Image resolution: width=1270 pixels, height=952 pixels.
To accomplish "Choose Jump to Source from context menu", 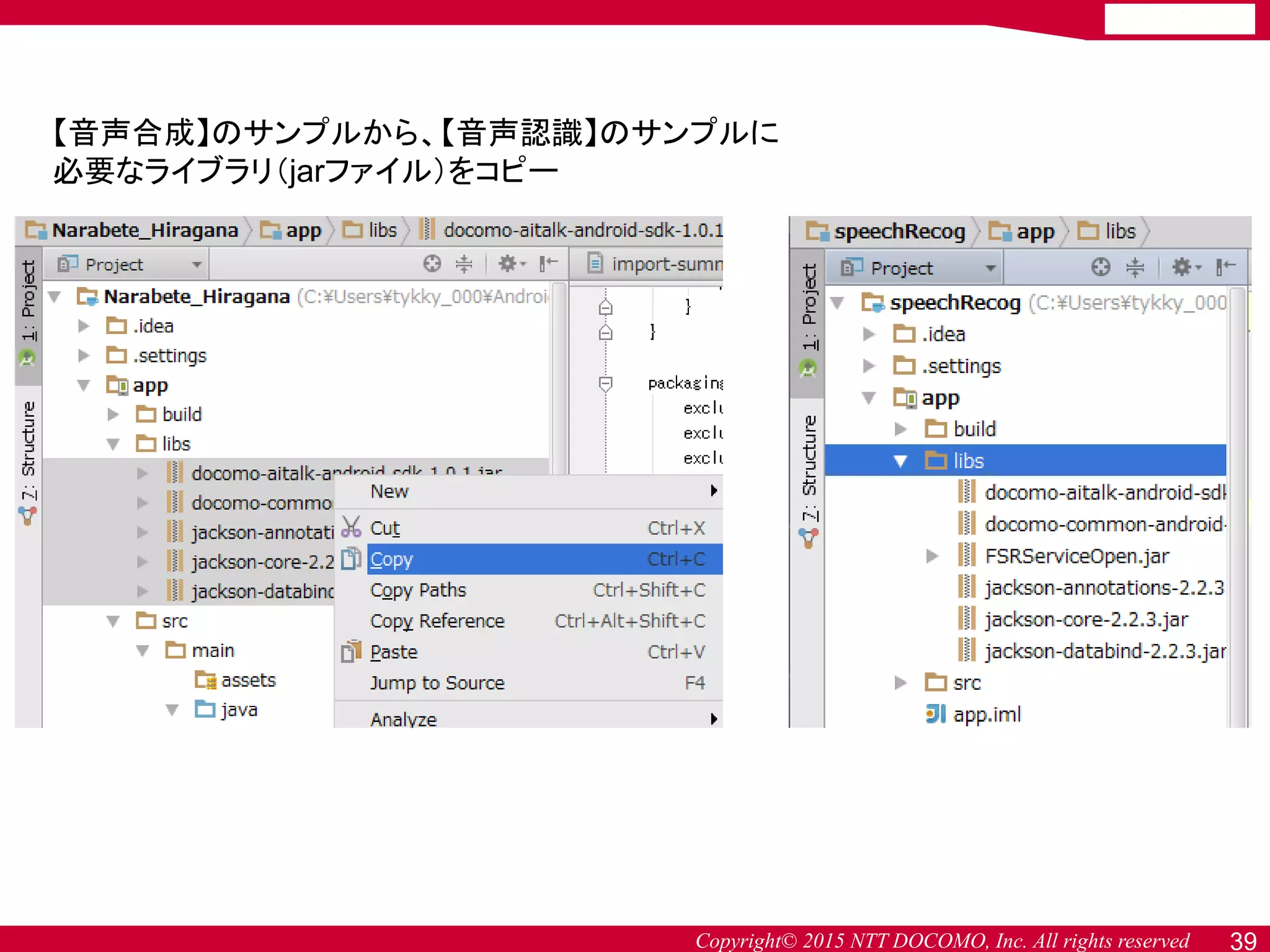I will click(x=529, y=682).
